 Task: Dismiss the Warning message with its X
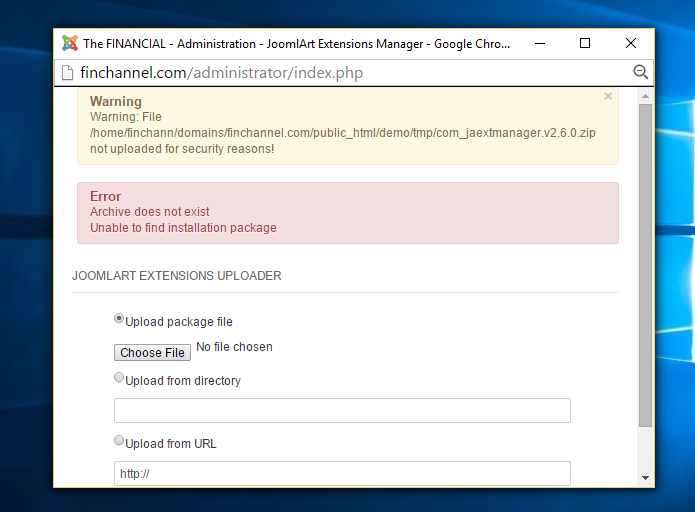pyautogui.click(x=608, y=96)
